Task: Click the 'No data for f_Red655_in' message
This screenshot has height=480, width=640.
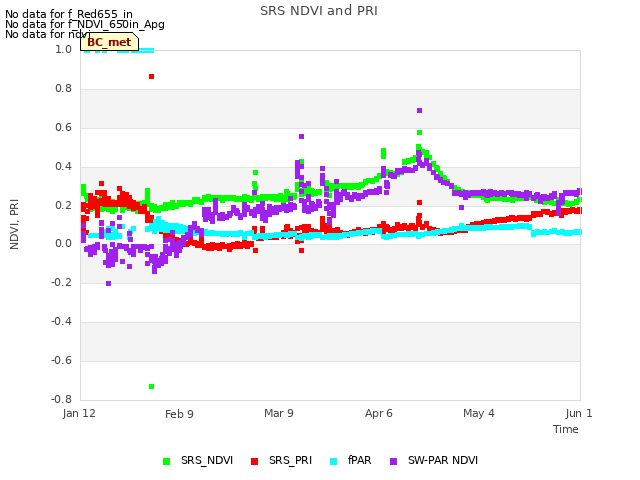Action: [69, 14]
